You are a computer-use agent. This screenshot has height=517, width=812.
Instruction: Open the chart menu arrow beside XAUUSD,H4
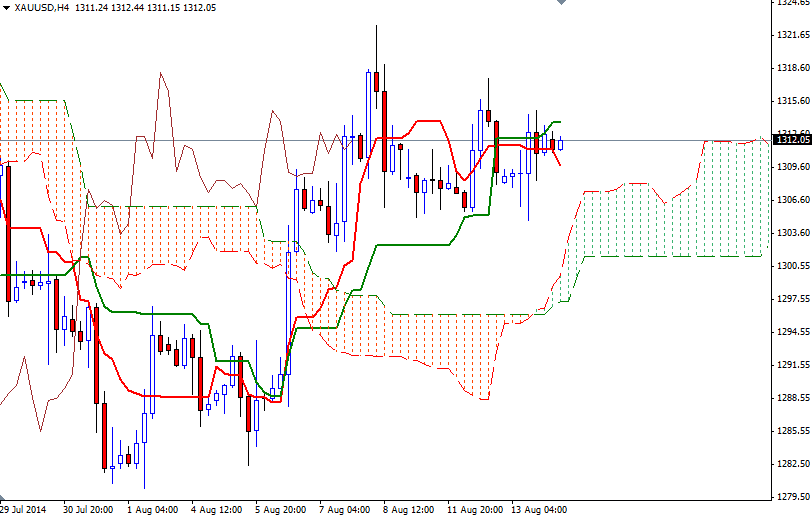click(x=6, y=8)
